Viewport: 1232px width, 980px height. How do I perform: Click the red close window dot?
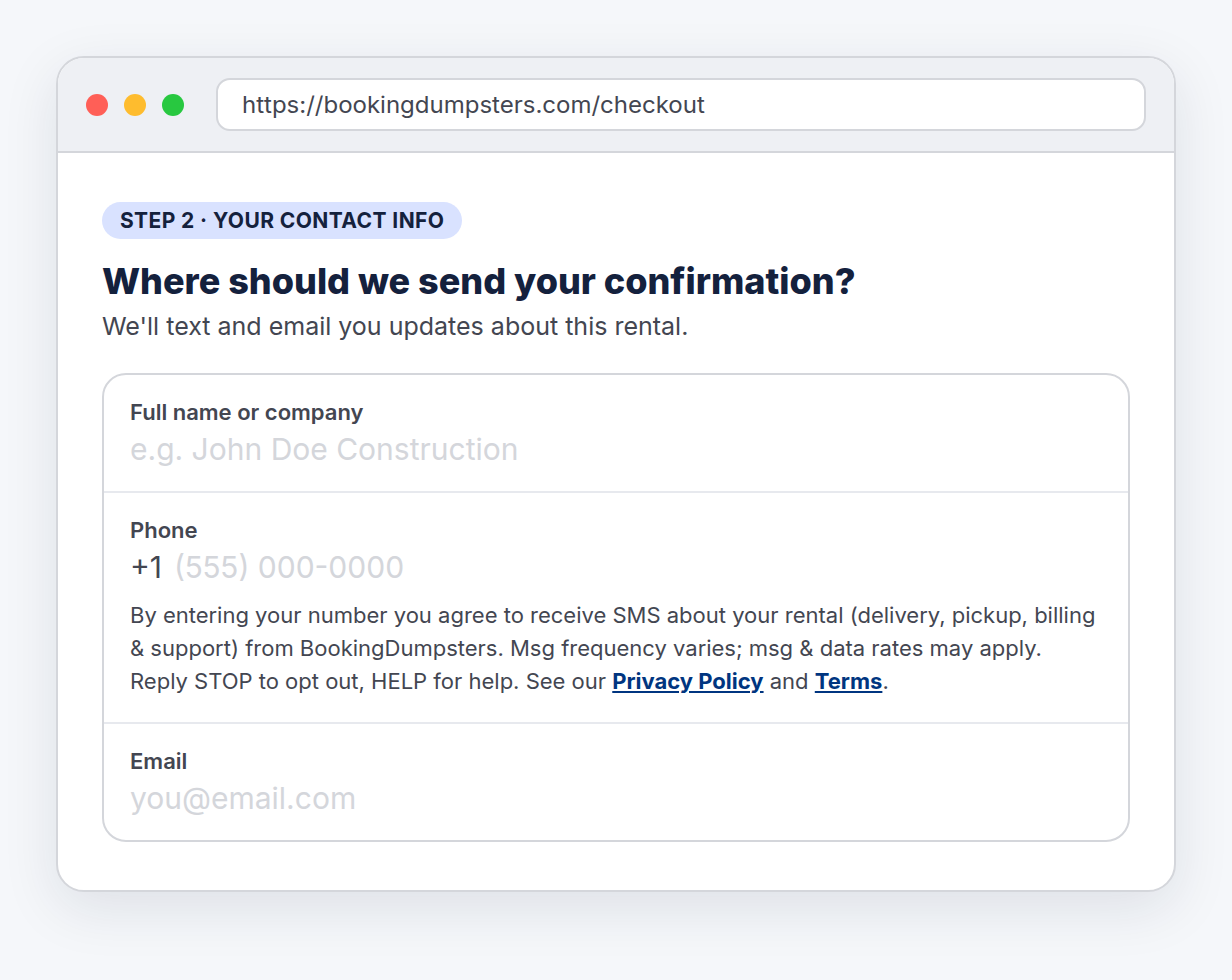pos(97,105)
